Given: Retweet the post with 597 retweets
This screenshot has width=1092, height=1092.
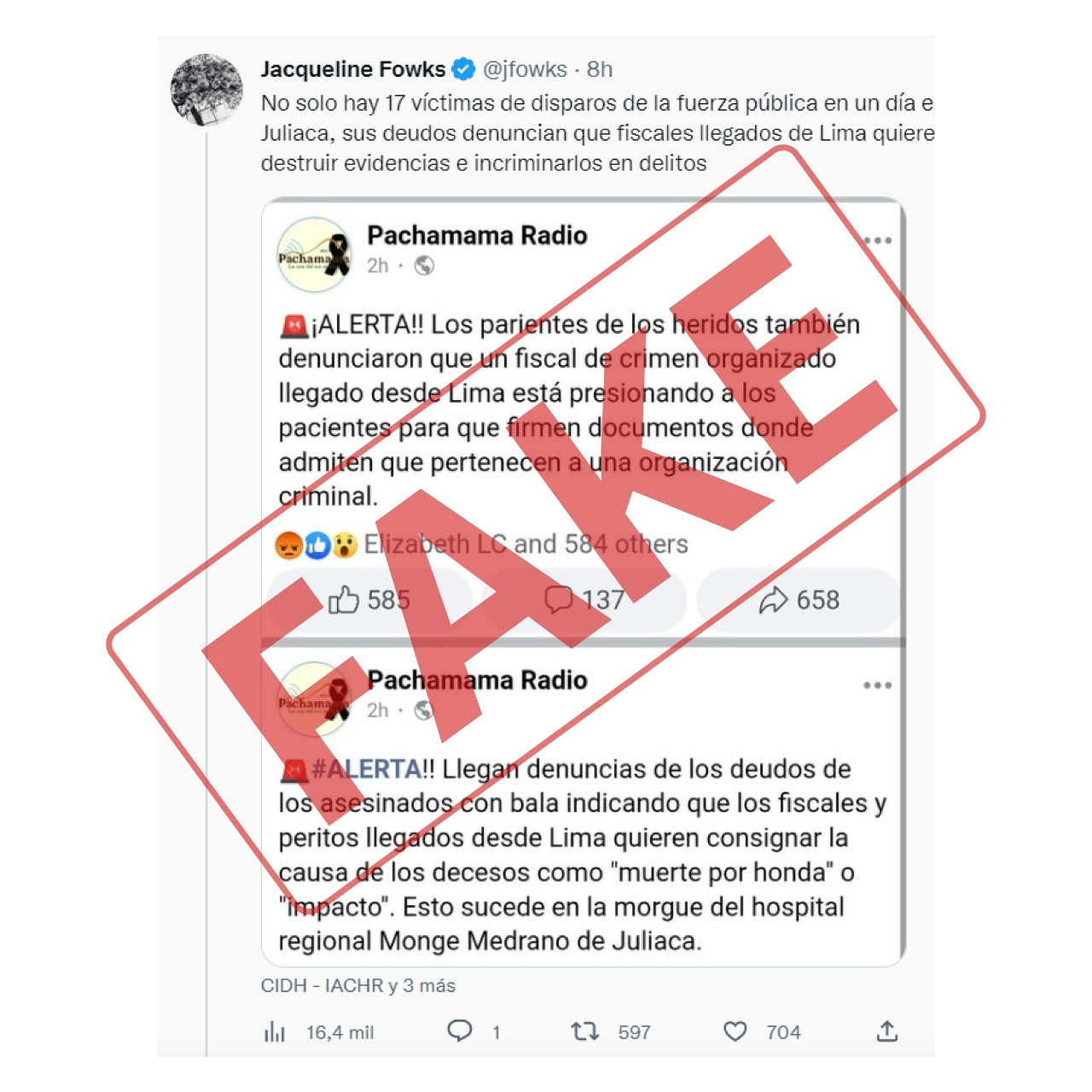Looking at the screenshot, I should click(584, 1032).
